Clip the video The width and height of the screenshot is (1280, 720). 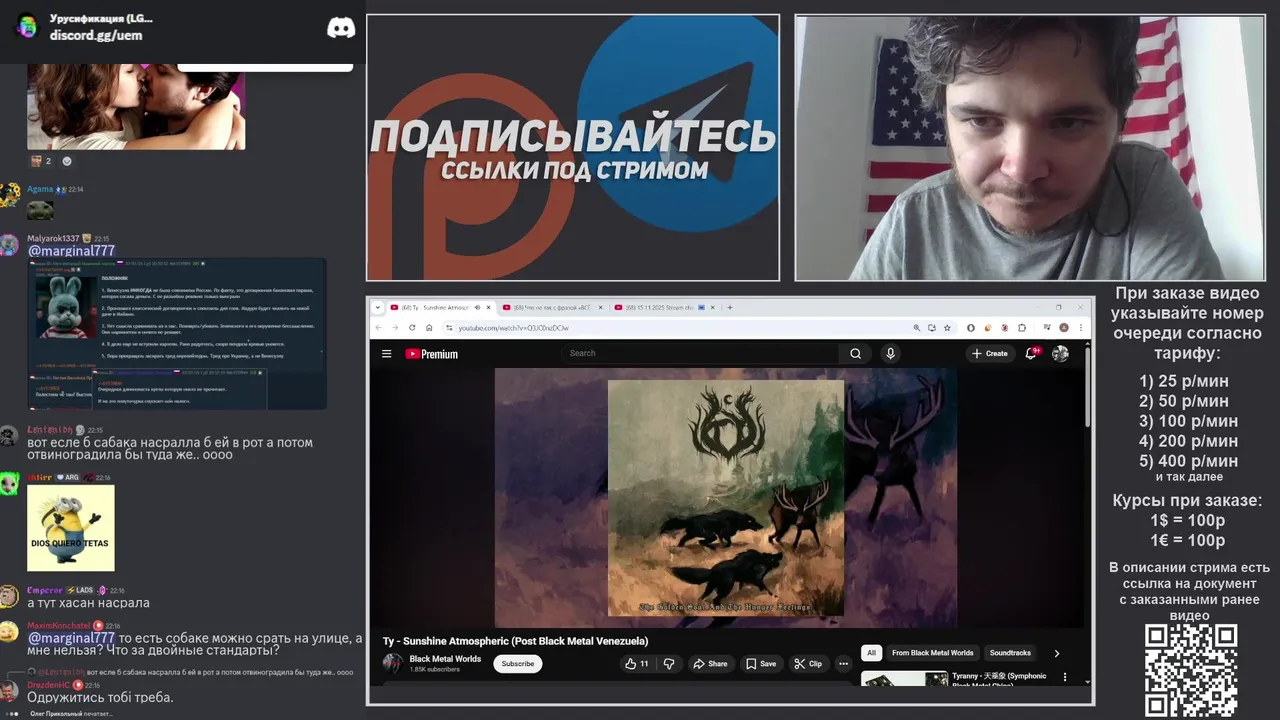[807, 663]
